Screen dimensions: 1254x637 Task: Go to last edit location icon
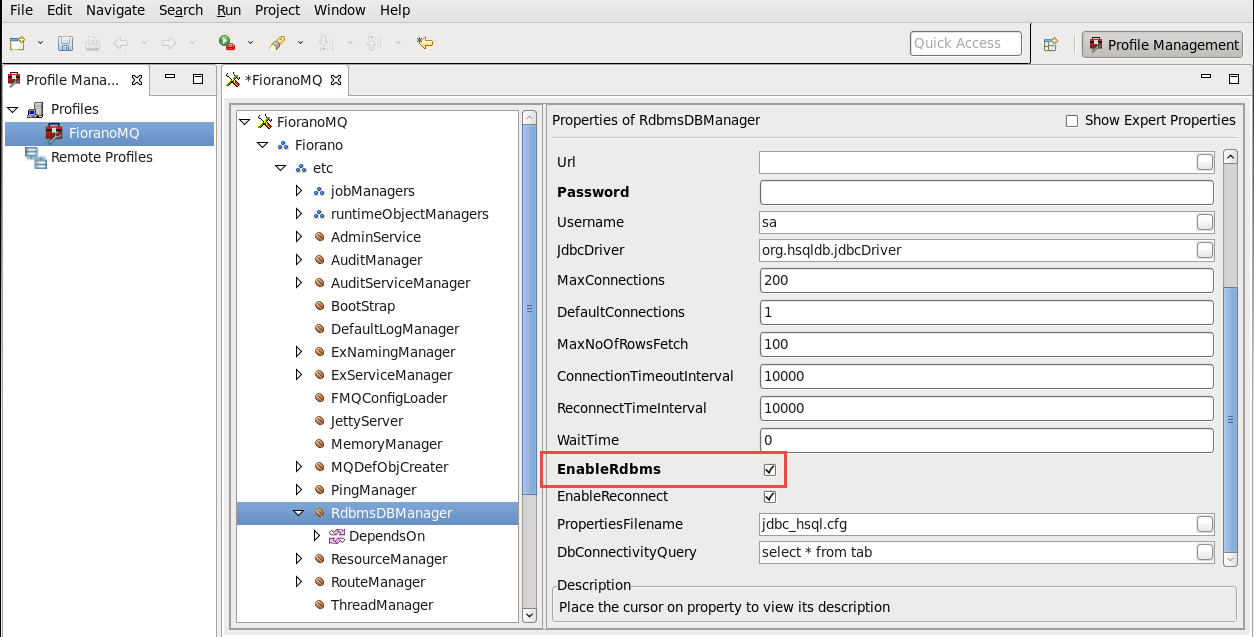coord(425,43)
